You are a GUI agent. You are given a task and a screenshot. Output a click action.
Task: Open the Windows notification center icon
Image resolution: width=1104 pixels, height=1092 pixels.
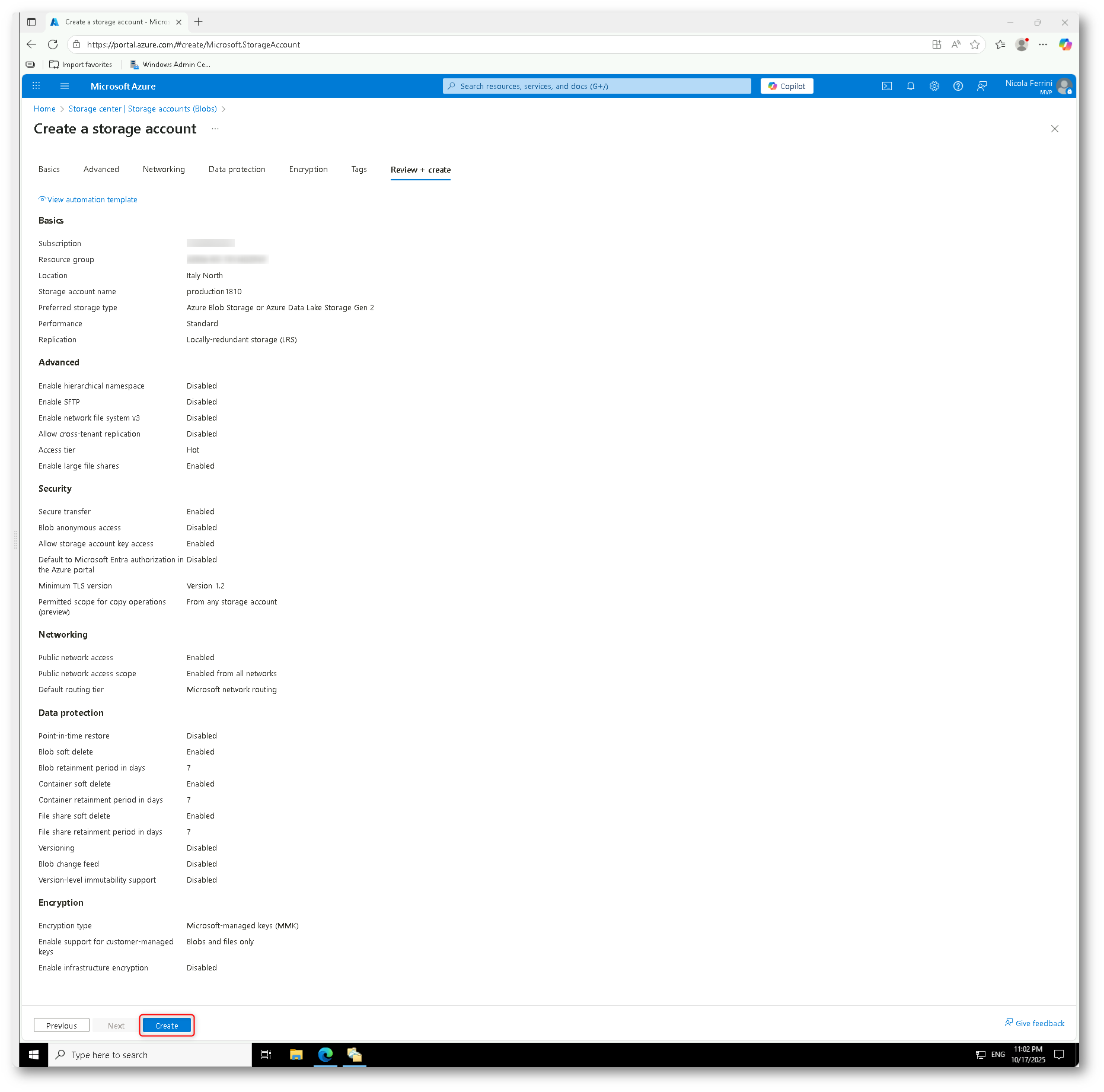click(x=1060, y=1055)
